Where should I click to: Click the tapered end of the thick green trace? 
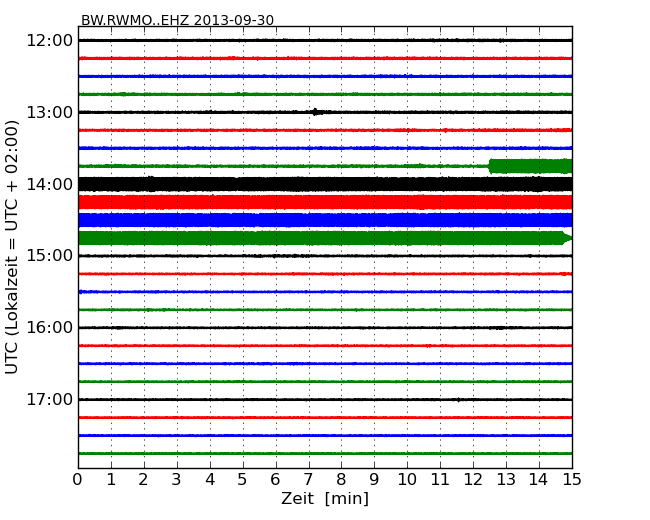(567, 238)
